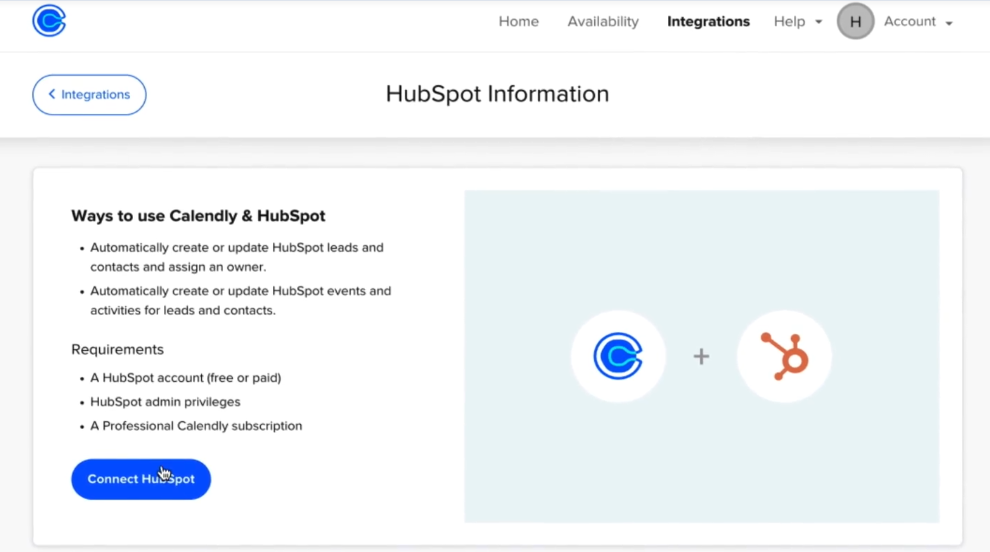Click the bullet about creating HubSpot leads
The image size is (990, 552).
(237, 257)
